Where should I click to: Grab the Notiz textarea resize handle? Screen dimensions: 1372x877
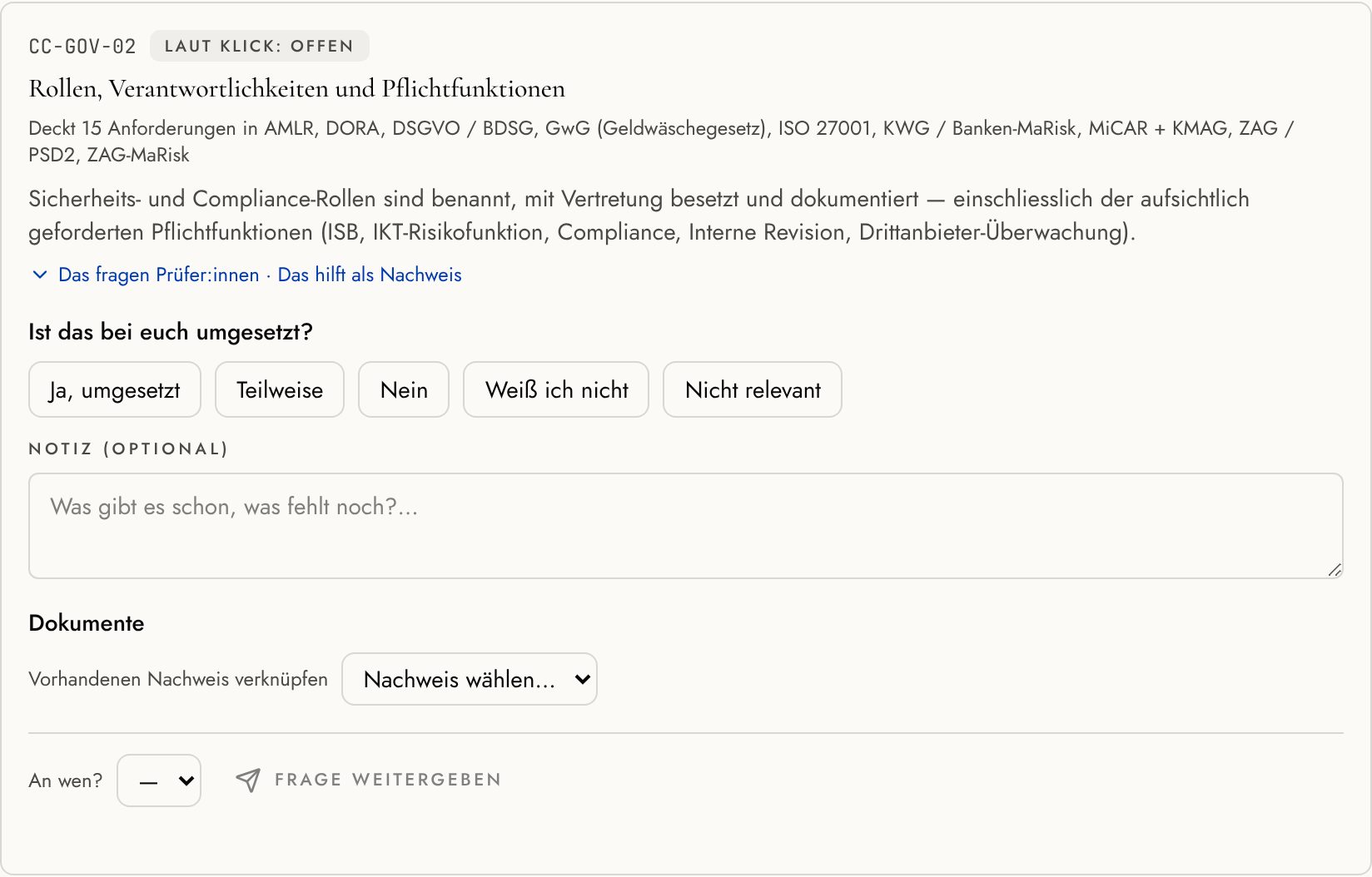[x=1335, y=570]
